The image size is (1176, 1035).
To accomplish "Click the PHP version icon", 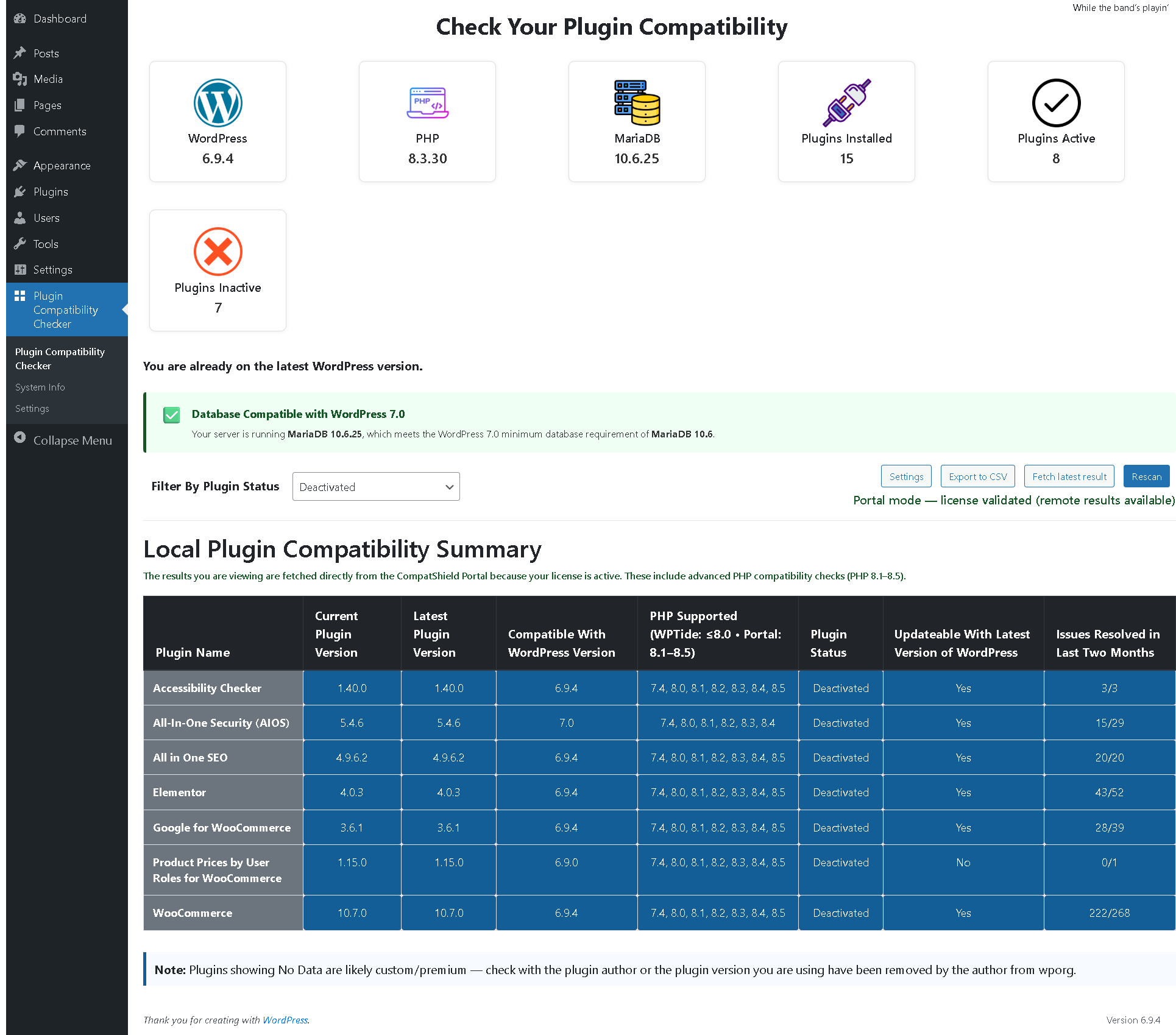I will point(427,103).
